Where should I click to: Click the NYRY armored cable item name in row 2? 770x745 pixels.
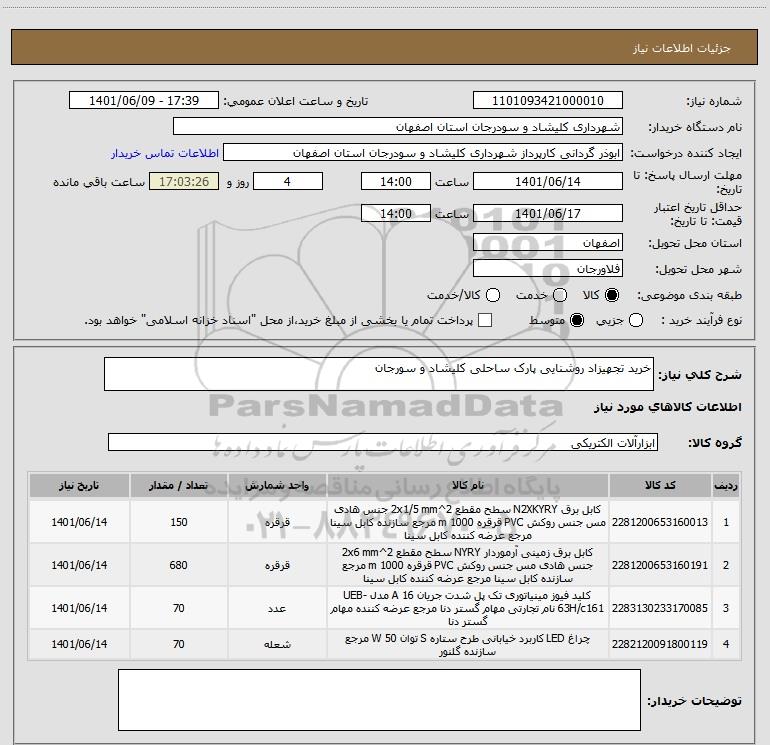[468, 565]
